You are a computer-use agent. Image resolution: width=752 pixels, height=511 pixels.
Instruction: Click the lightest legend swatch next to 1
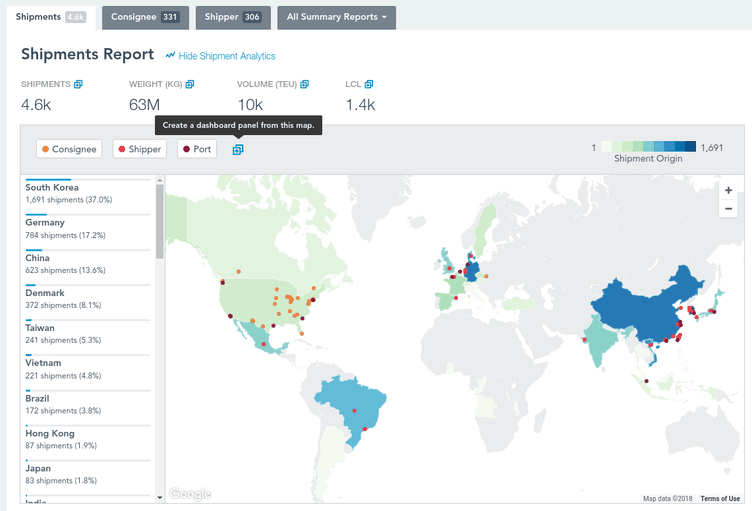click(606, 146)
